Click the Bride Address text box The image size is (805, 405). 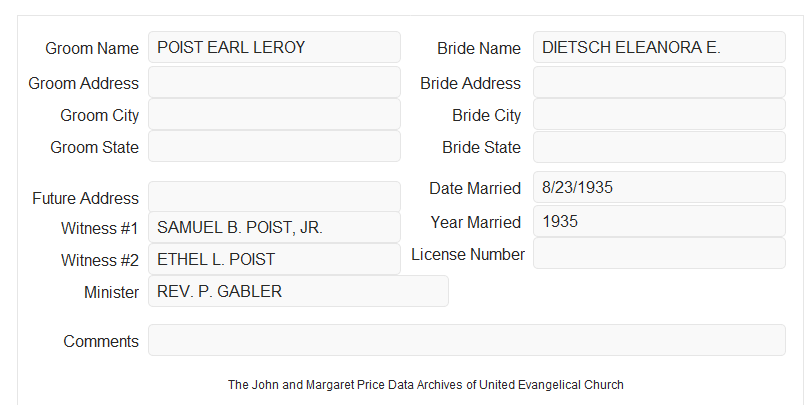click(659, 82)
